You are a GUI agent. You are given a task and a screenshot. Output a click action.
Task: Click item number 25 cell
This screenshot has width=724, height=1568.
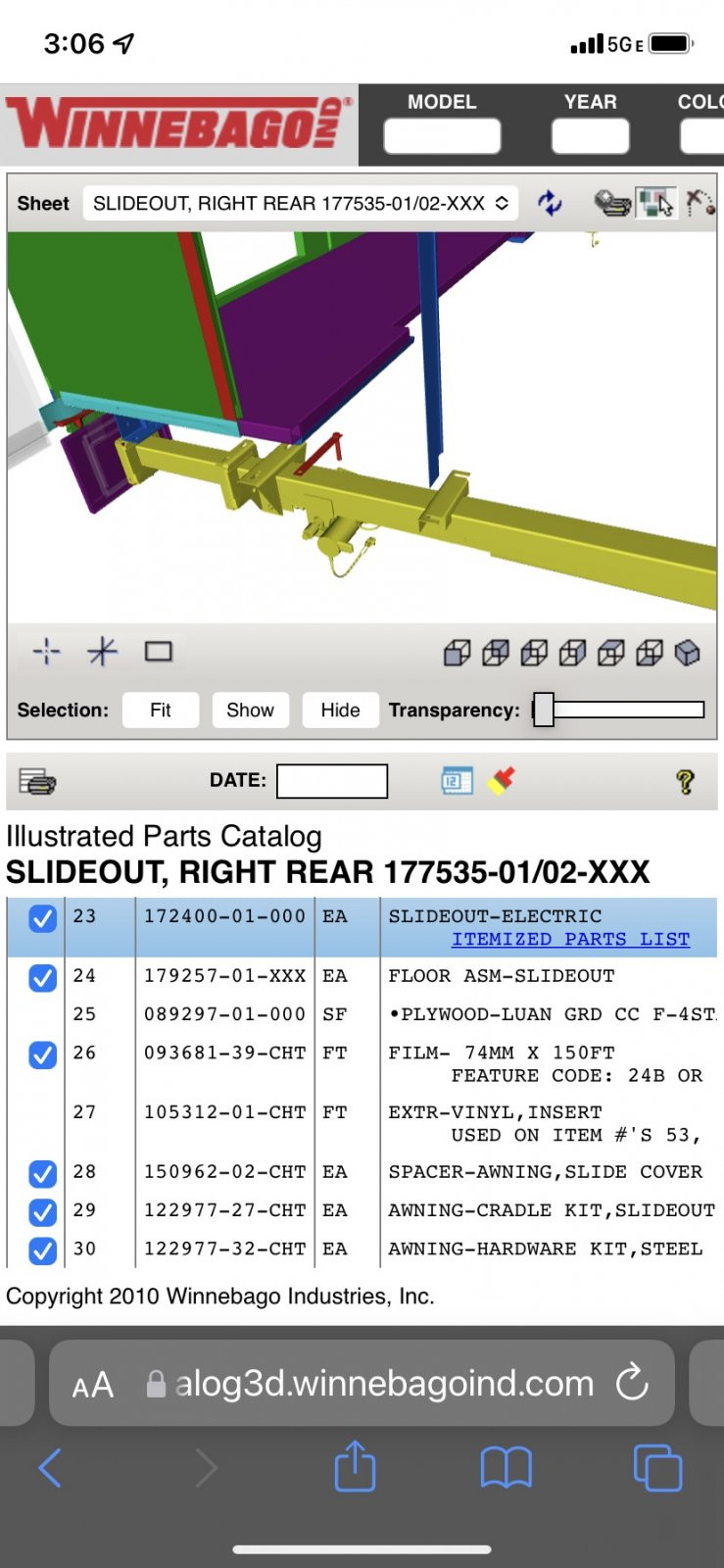84,1014
